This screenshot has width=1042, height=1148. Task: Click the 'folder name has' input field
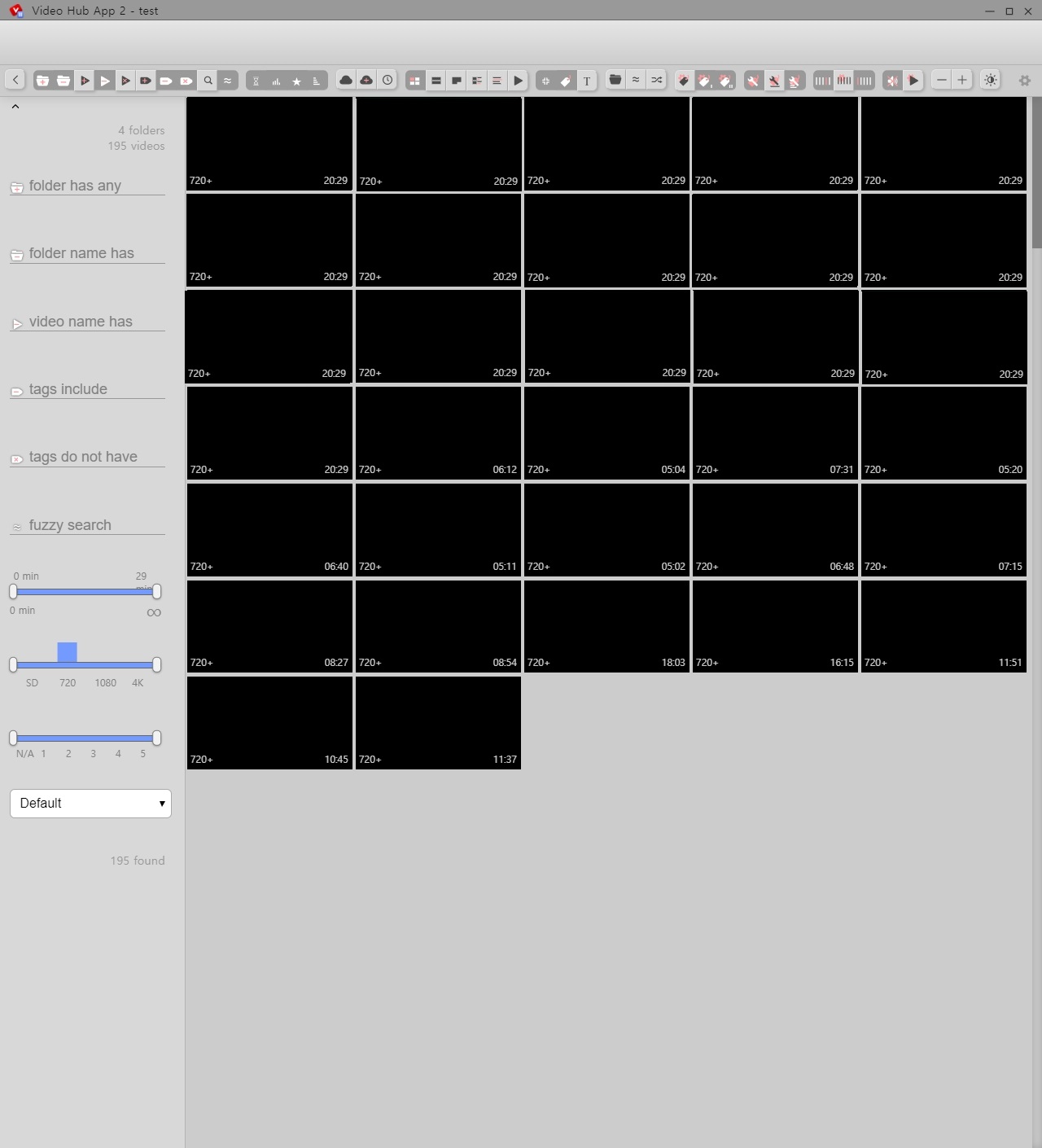click(87, 253)
